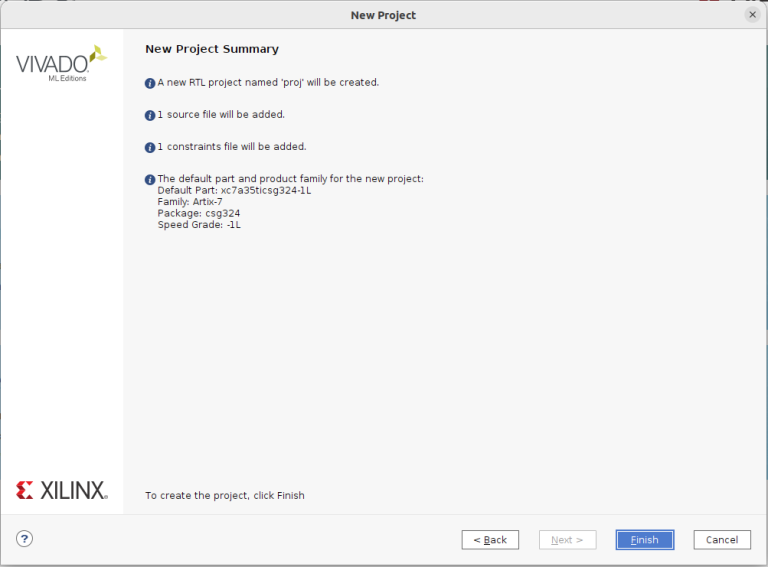Click the info icon beside the default part message
Image resolution: width=768 pixels, height=567 pixels.
(150, 180)
